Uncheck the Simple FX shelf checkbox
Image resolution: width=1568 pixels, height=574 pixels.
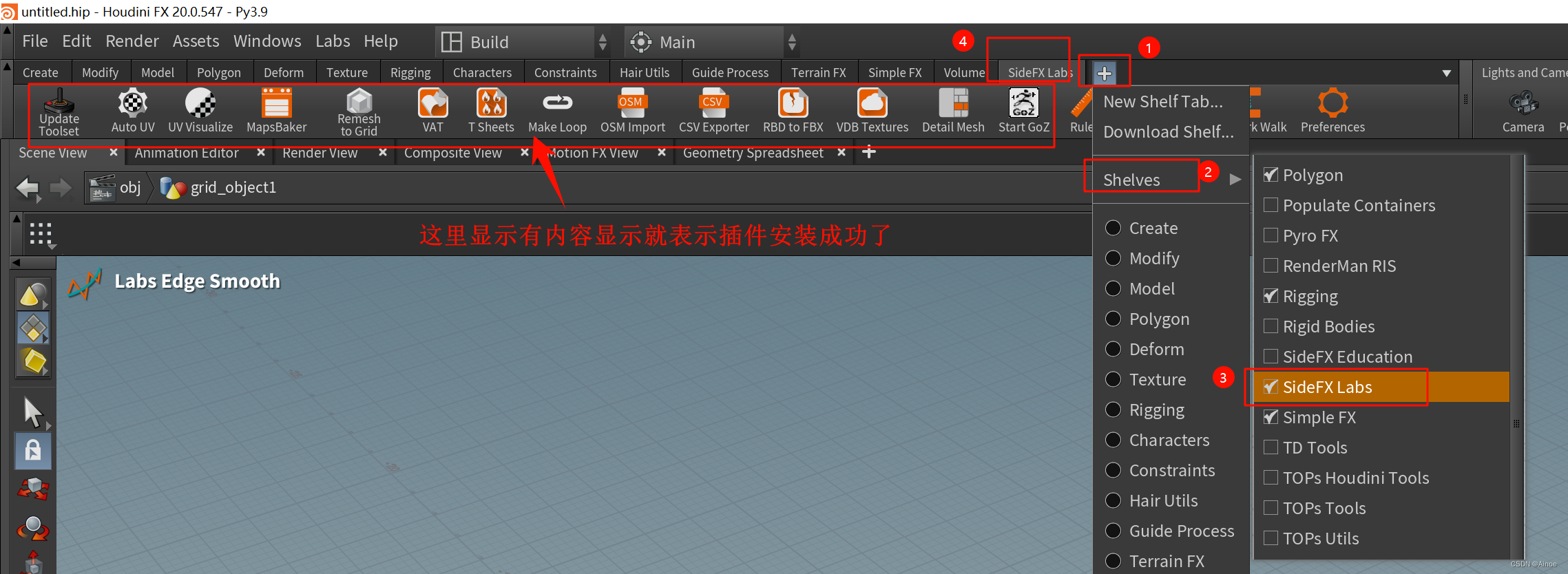pyautogui.click(x=1271, y=417)
